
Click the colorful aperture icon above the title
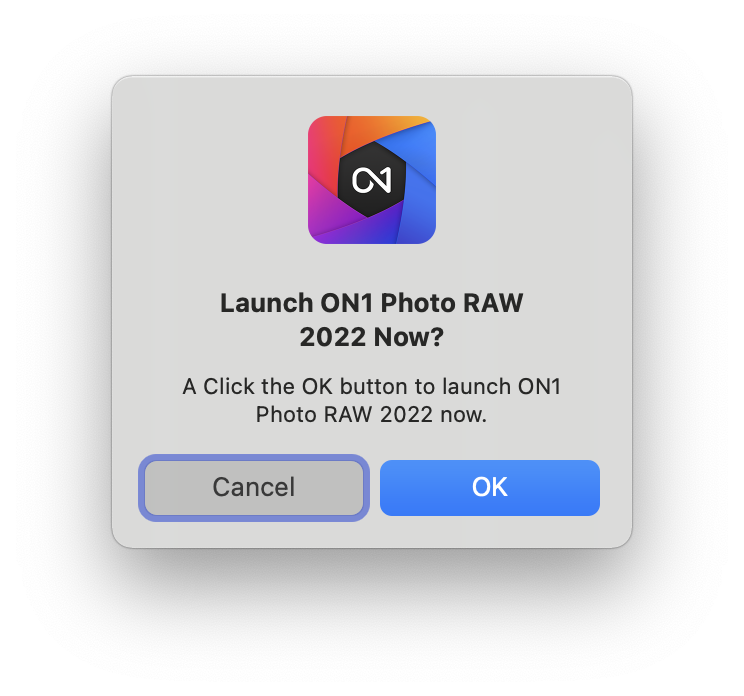(372, 180)
